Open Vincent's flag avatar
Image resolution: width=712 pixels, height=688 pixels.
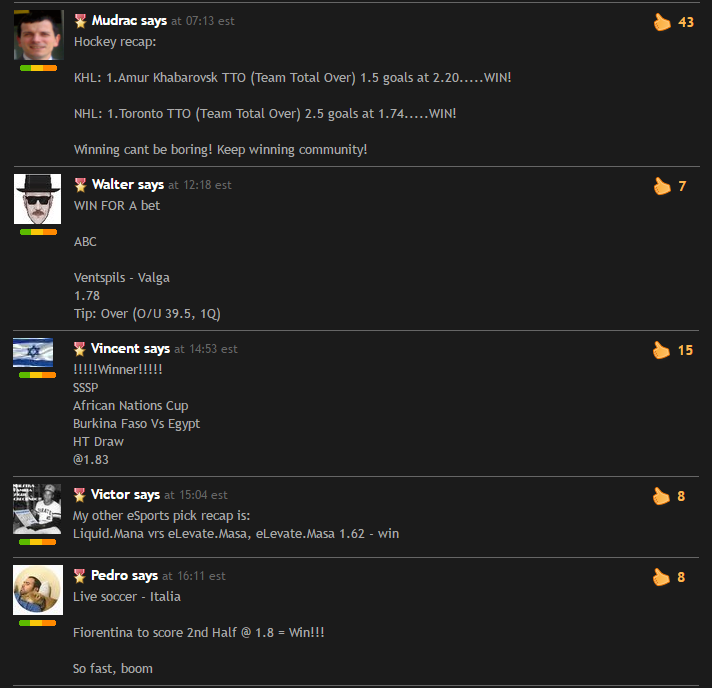[x=33, y=352]
